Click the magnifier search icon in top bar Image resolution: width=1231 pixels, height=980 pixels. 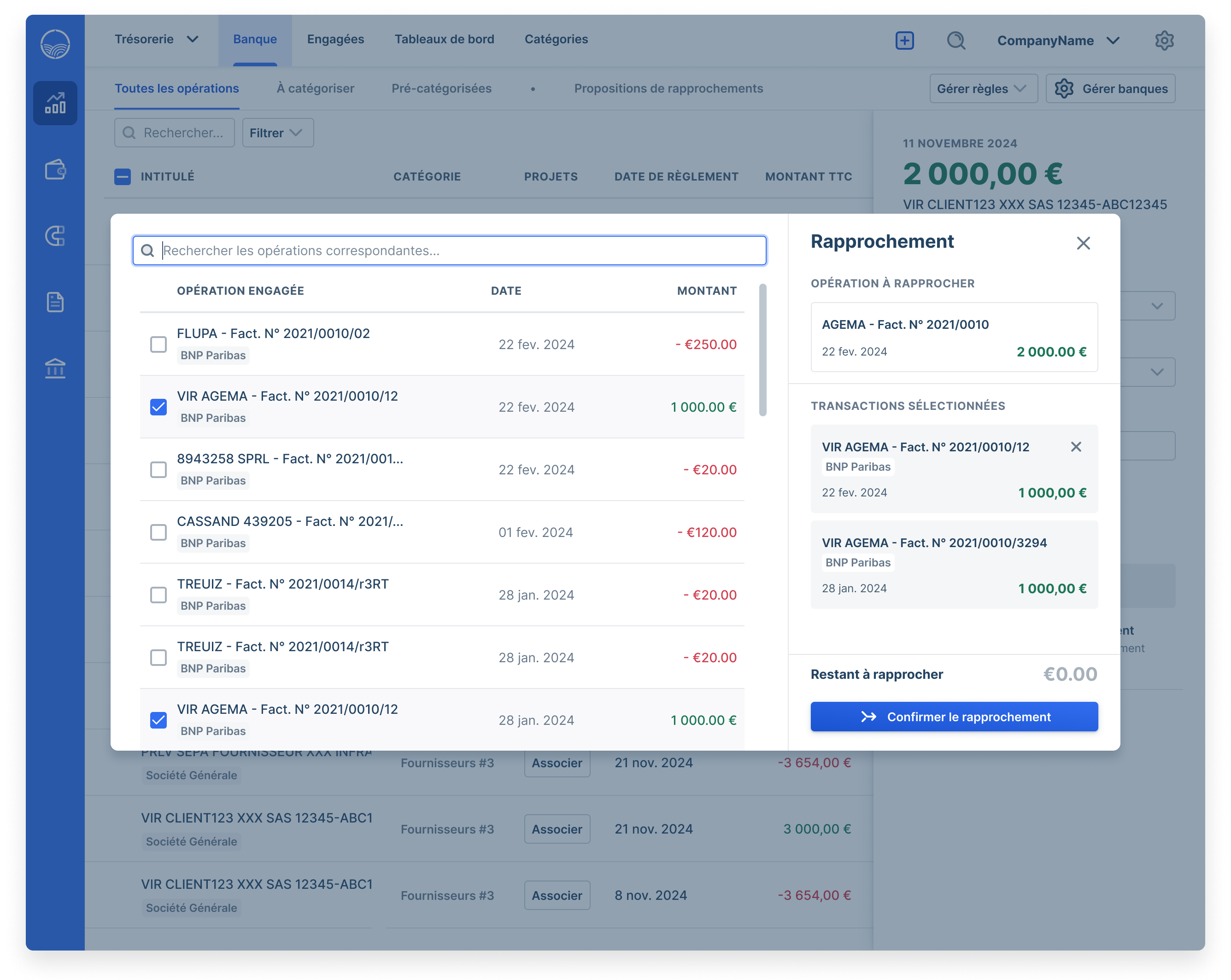(956, 41)
